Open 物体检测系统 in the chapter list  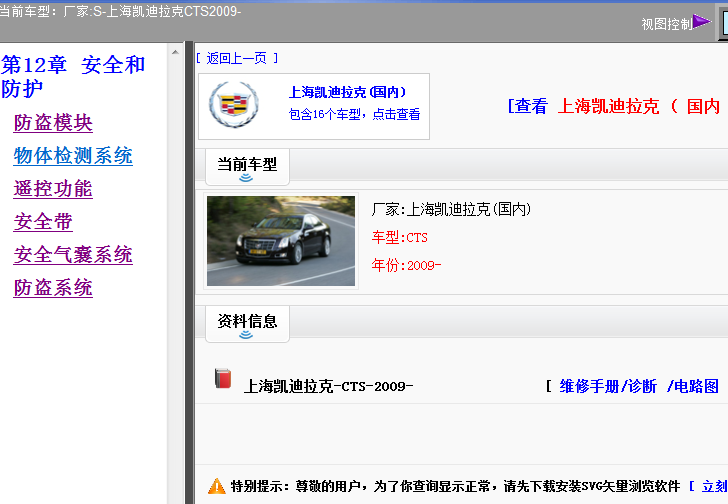point(73,156)
